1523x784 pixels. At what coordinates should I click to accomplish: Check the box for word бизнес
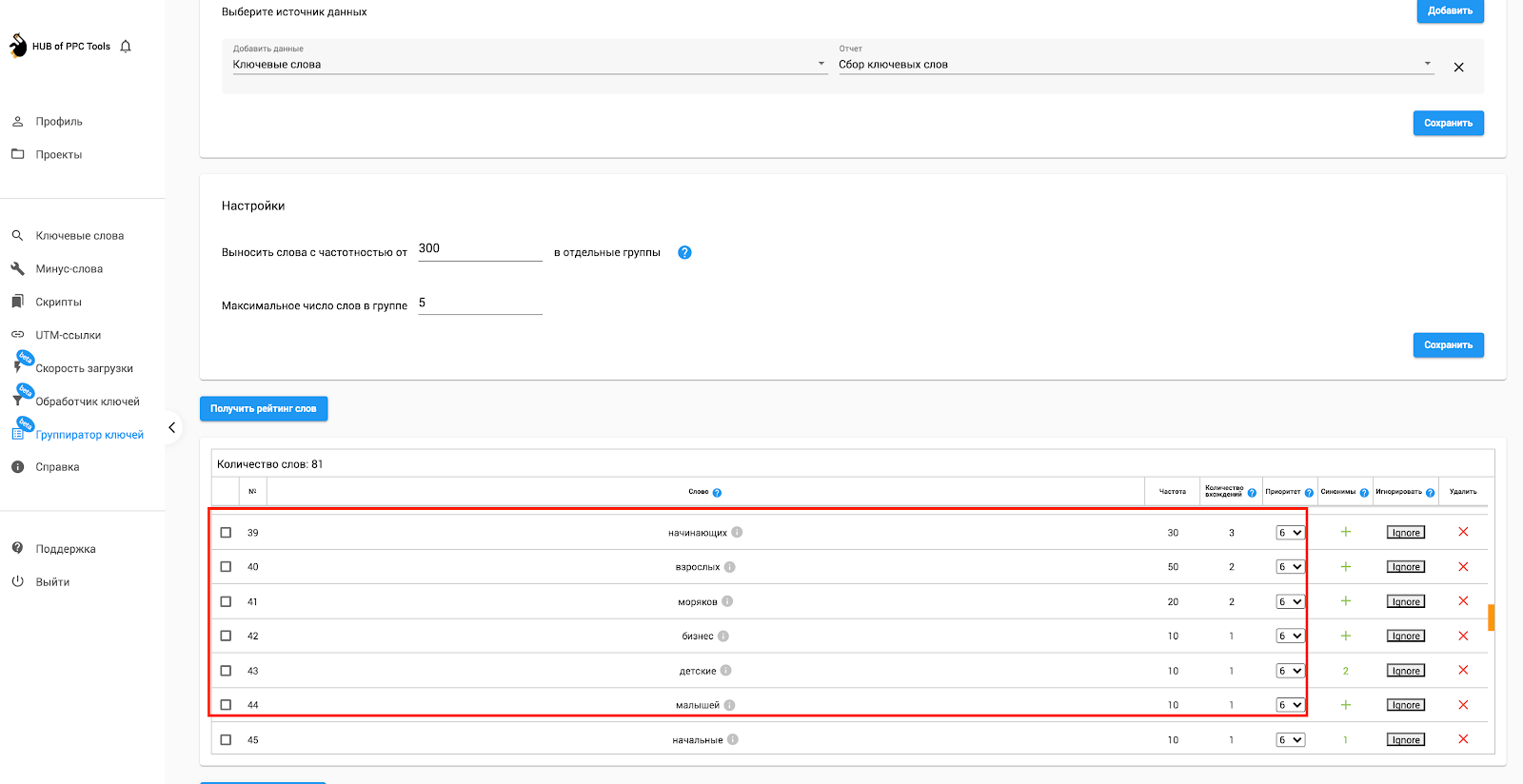(x=226, y=636)
